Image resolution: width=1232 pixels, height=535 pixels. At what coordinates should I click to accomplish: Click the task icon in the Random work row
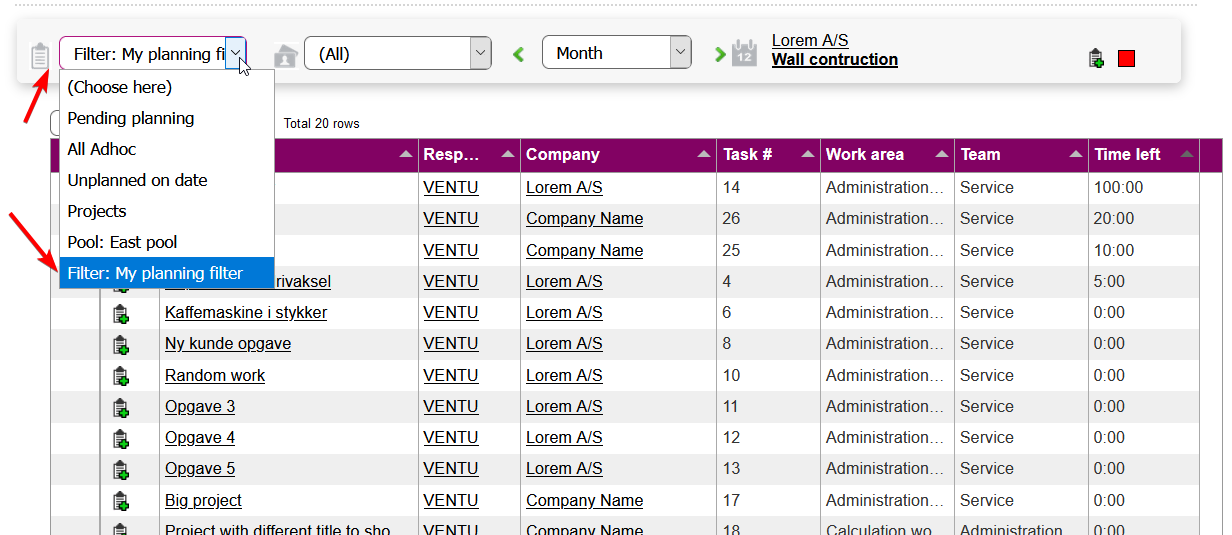click(x=121, y=377)
